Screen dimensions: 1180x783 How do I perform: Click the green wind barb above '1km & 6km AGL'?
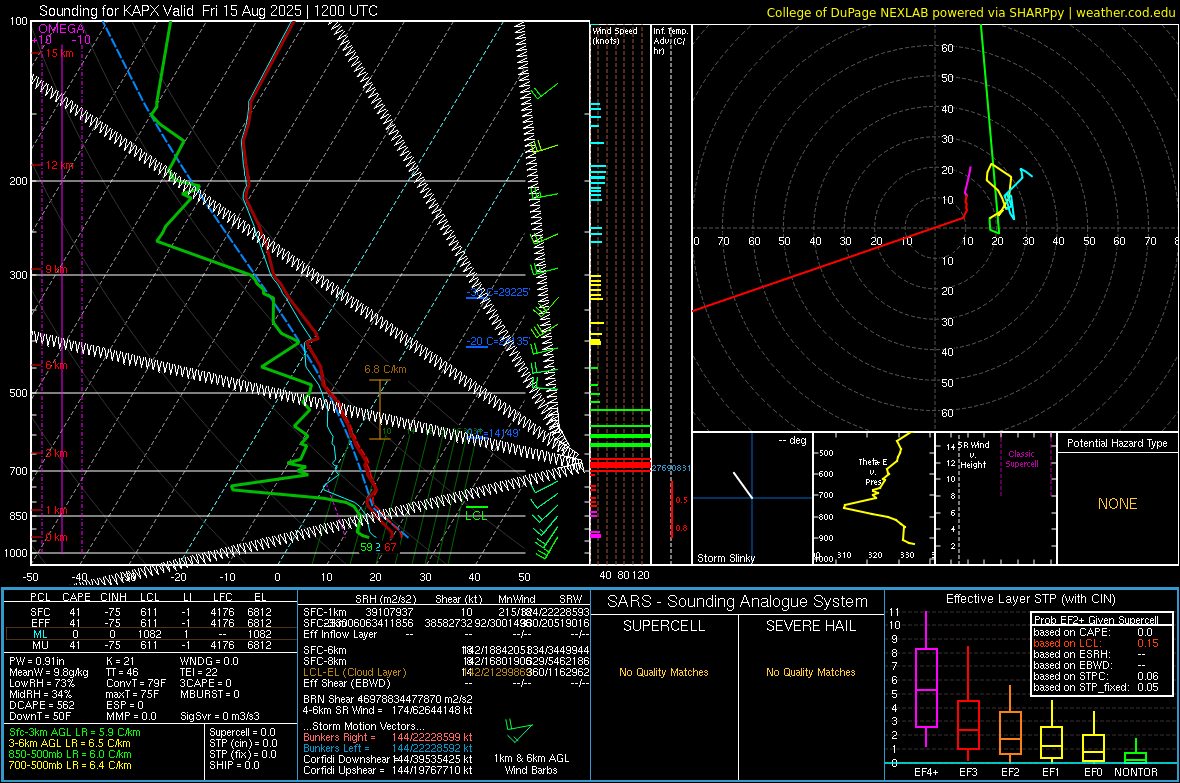519,730
